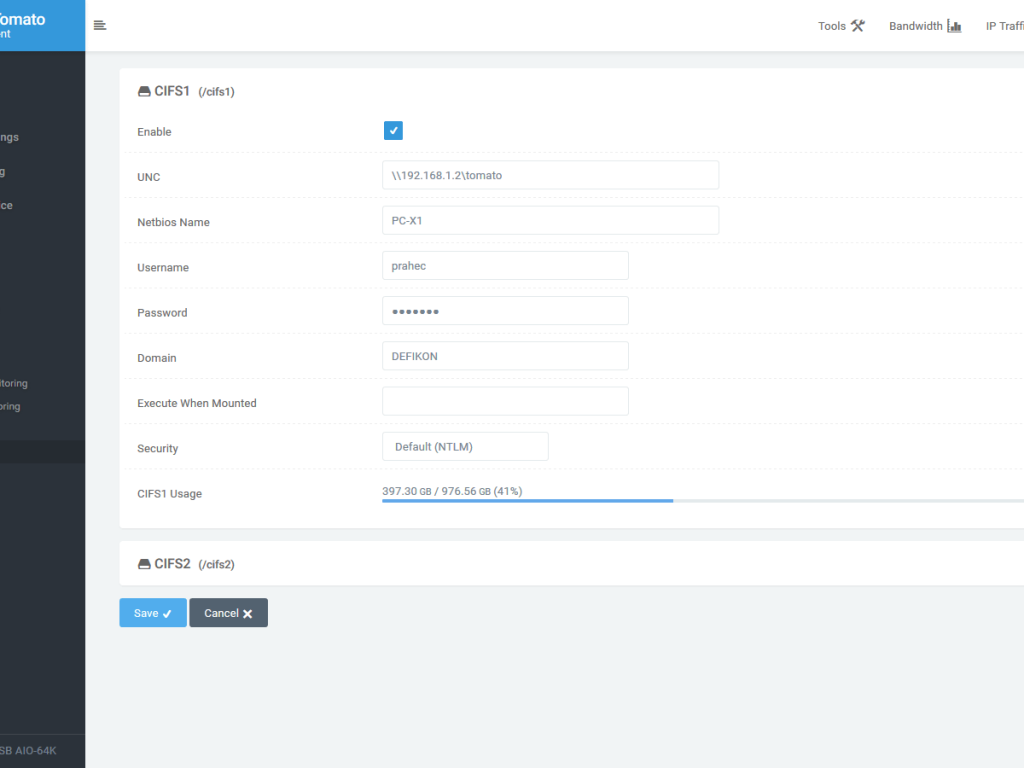Click the drive icon next to CIFS2
The image size is (1024, 768).
144,564
